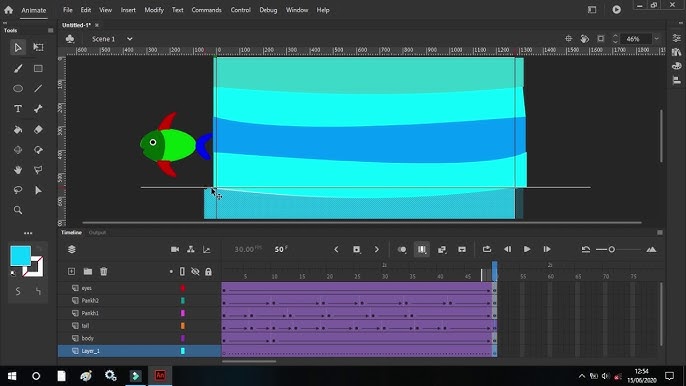Screen dimensions: 686x386
Task: Select the Rectangle tool
Action: (x=38, y=68)
